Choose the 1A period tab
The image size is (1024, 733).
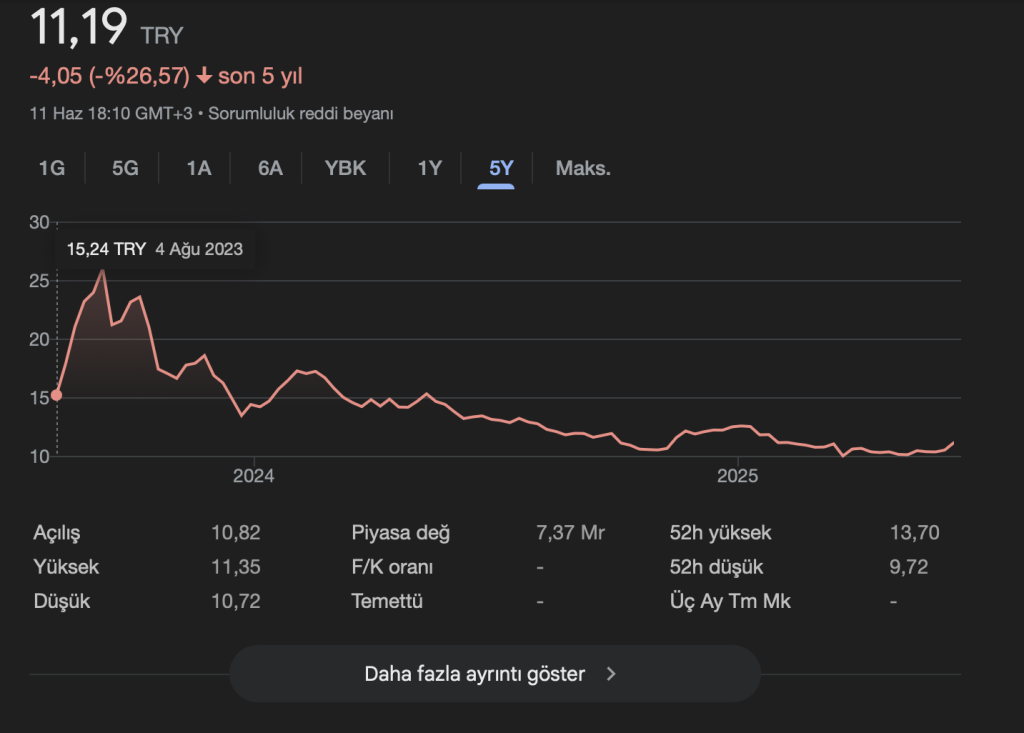(x=198, y=168)
